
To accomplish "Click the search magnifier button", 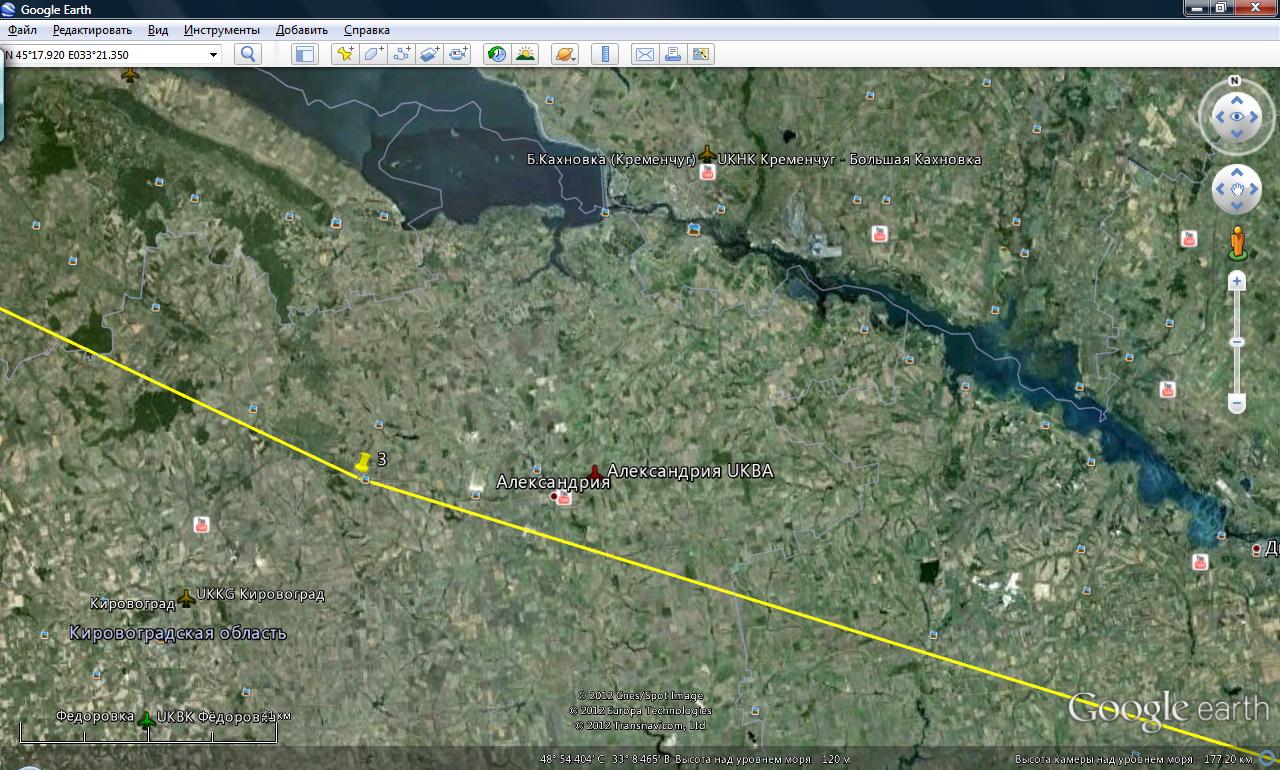I will point(247,54).
